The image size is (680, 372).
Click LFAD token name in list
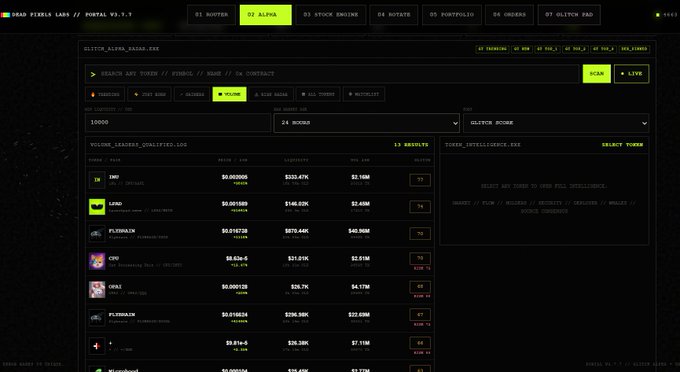click(115, 204)
